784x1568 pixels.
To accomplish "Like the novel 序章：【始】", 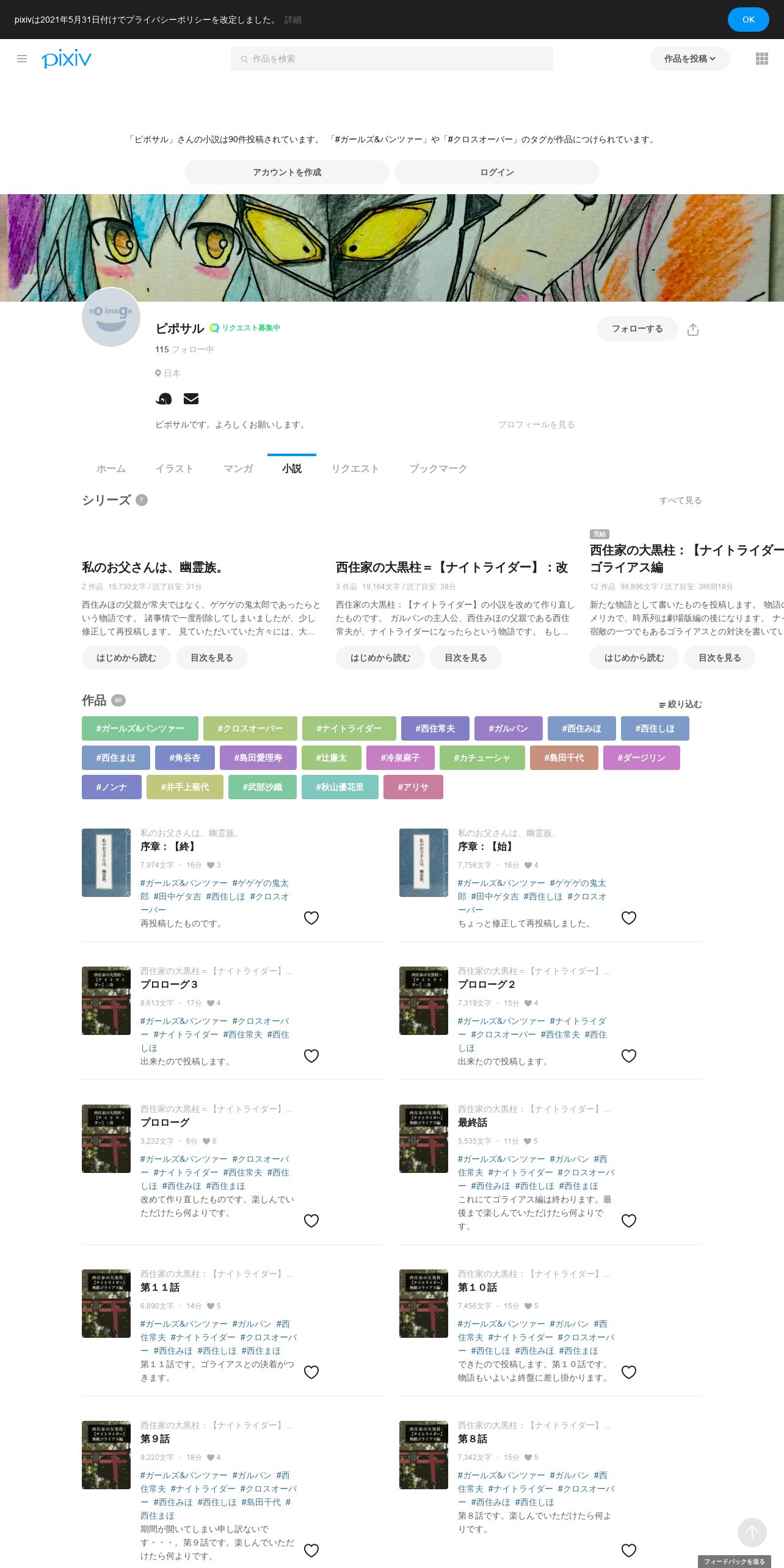I will point(629,918).
